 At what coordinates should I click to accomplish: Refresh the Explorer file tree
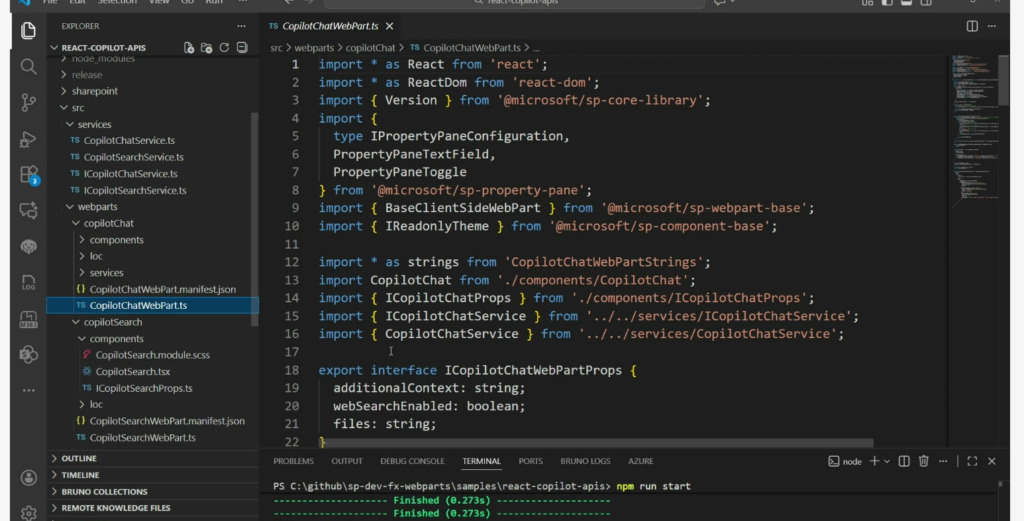click(x=224, y=48)
